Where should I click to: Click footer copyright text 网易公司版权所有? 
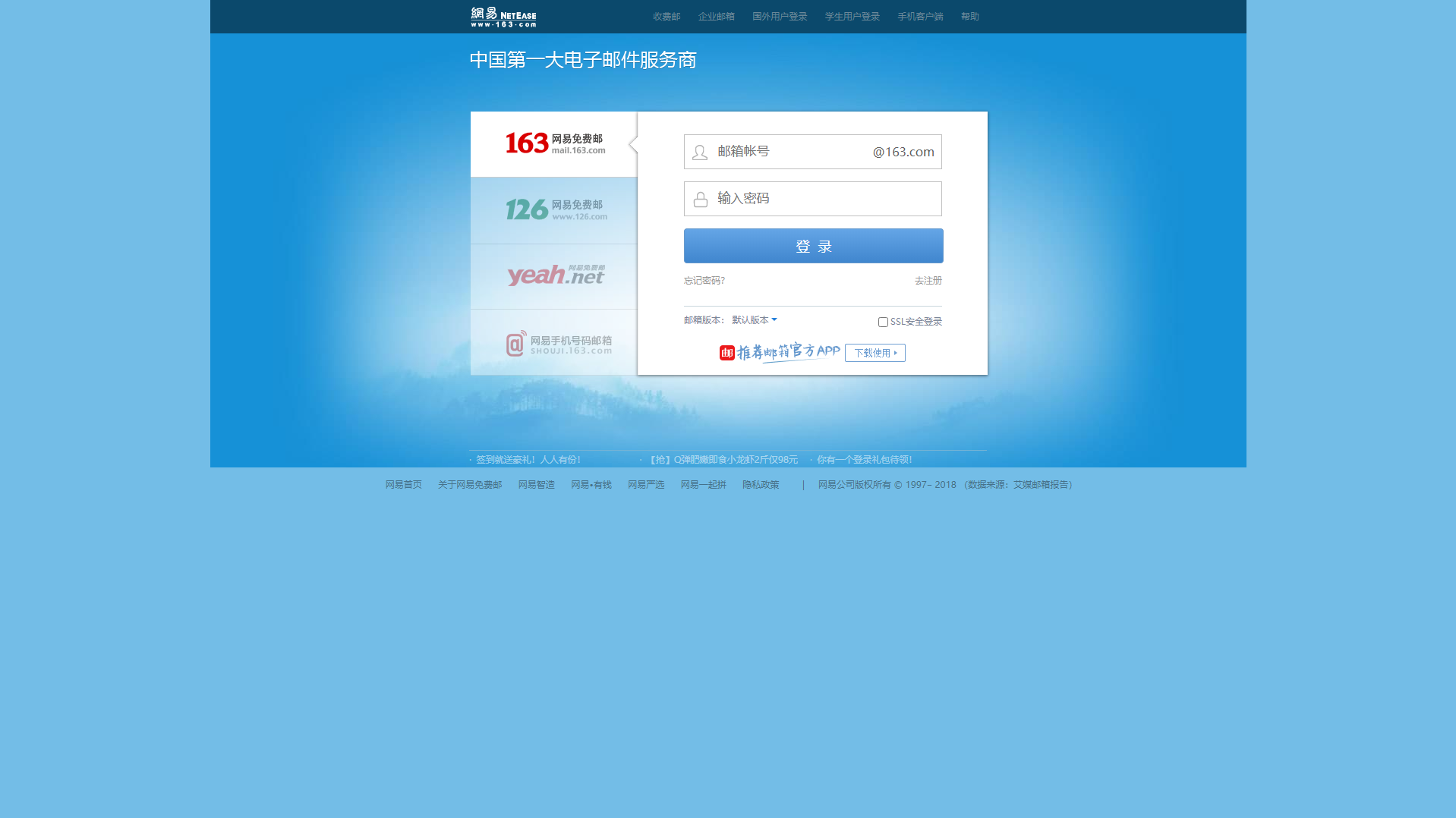tap(854, 485)
